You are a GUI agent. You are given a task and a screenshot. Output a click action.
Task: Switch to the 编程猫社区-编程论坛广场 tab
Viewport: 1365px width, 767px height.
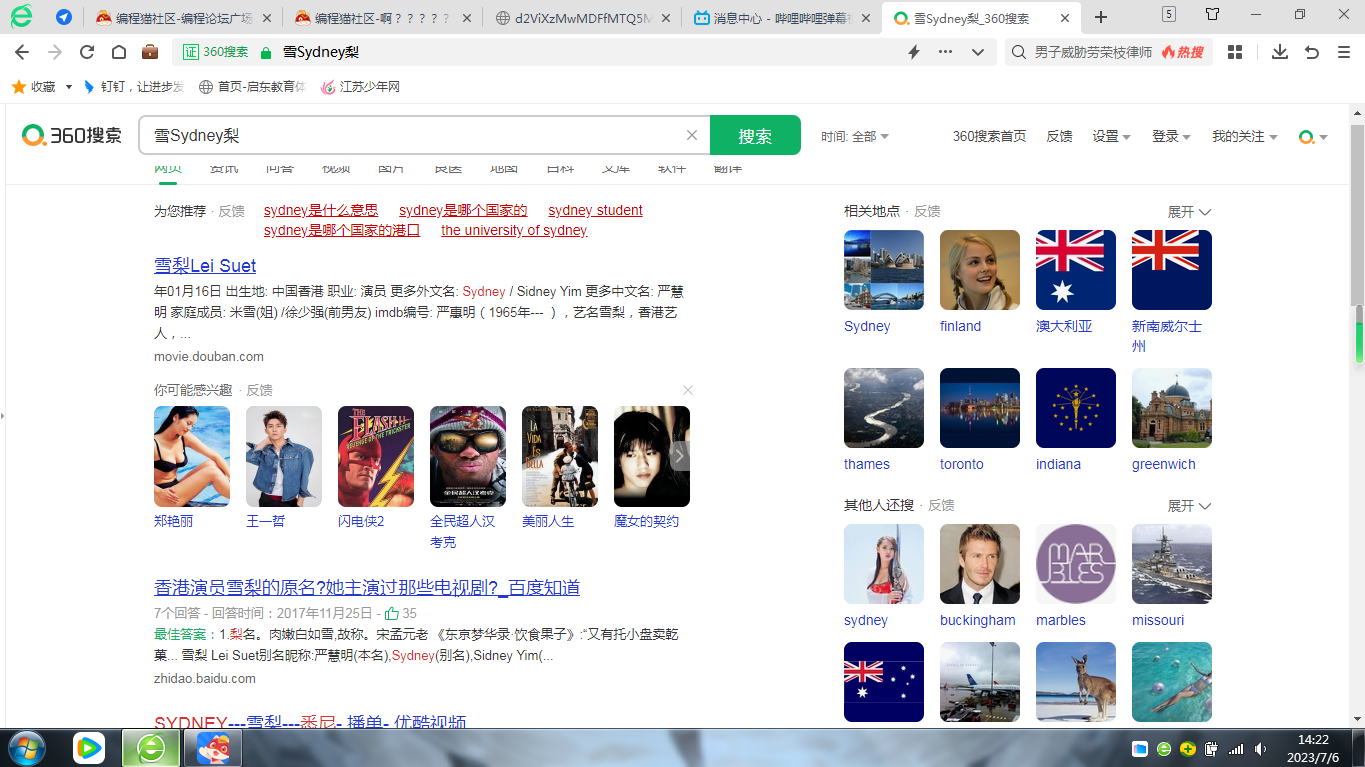coord(185,17)
